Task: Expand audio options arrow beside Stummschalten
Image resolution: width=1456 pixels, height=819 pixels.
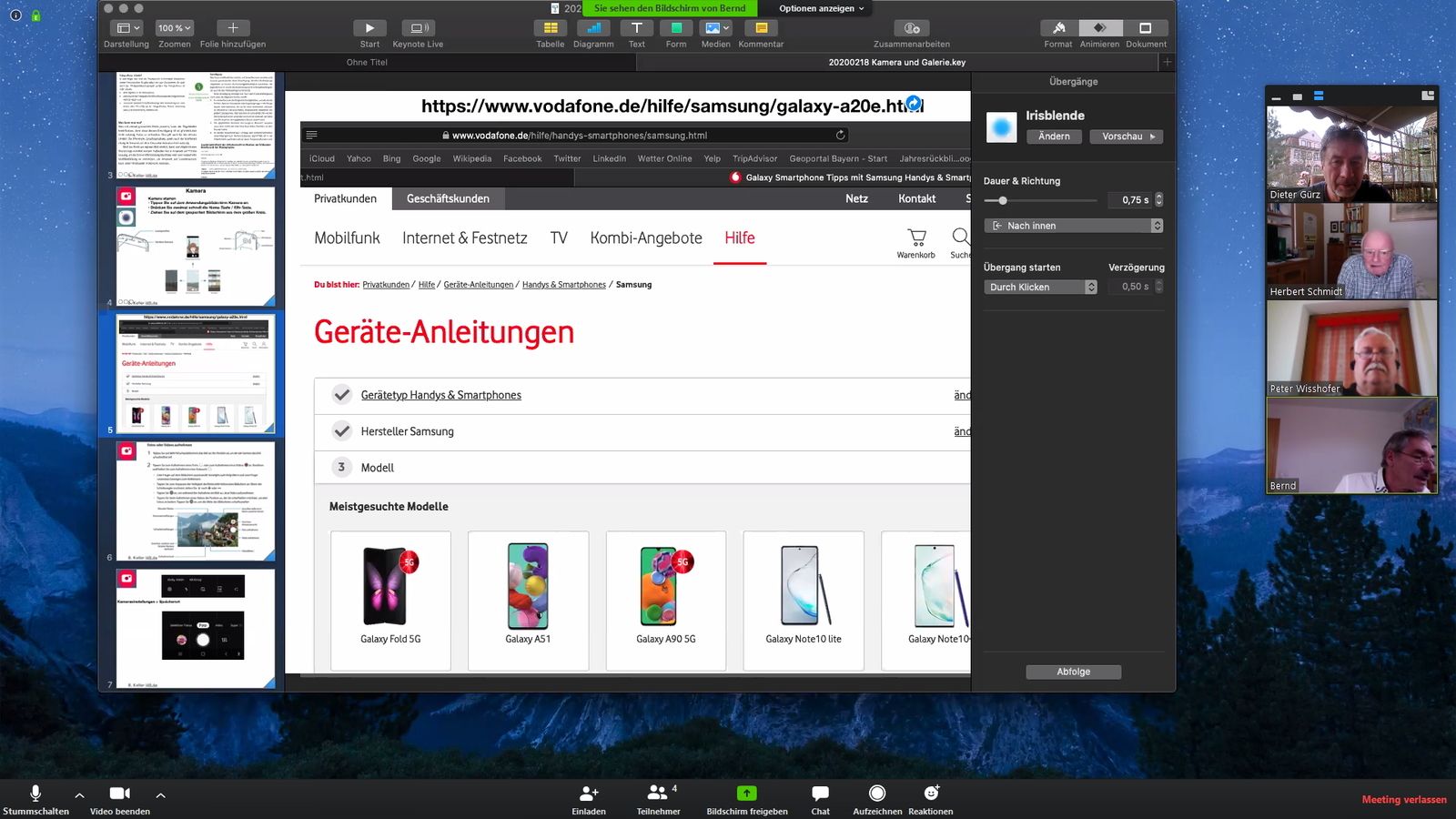Action: coord(79,795)
